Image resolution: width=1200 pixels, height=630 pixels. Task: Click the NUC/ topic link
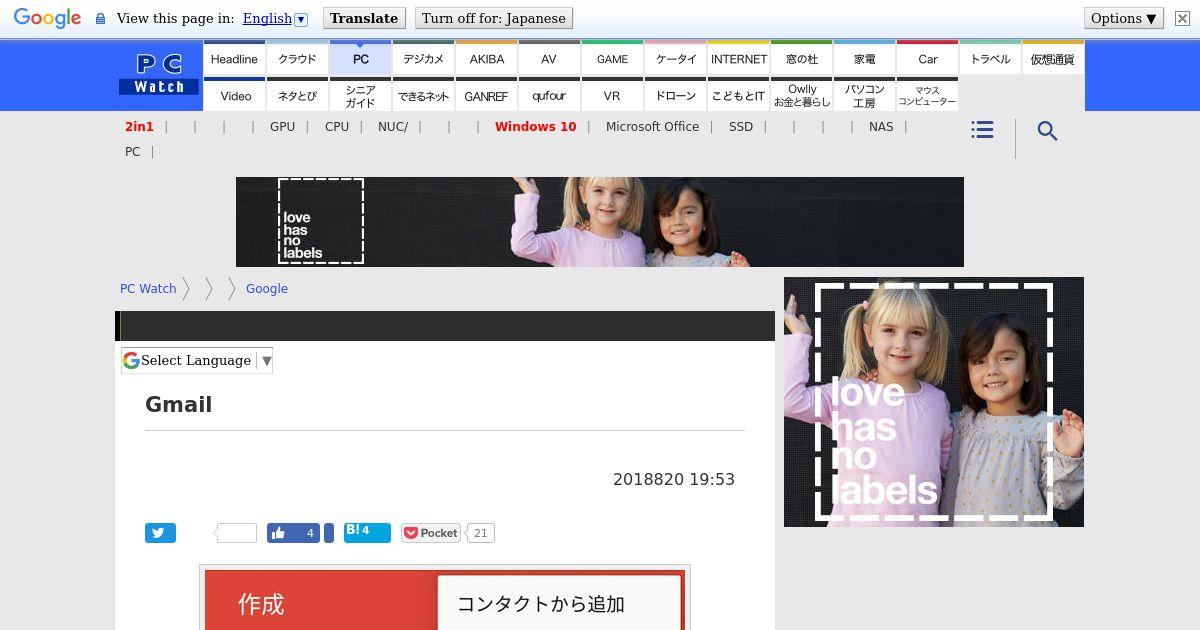point(393,127)
